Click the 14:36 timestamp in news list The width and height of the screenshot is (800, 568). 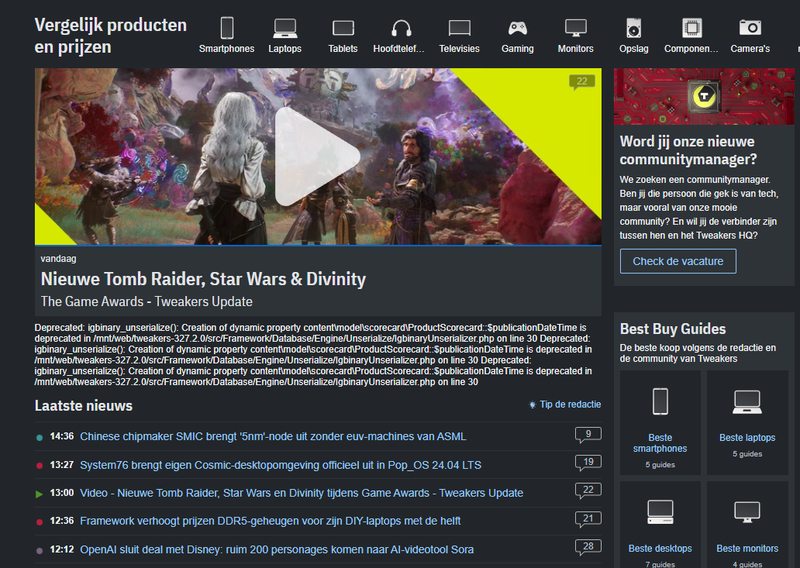point(62,436)
